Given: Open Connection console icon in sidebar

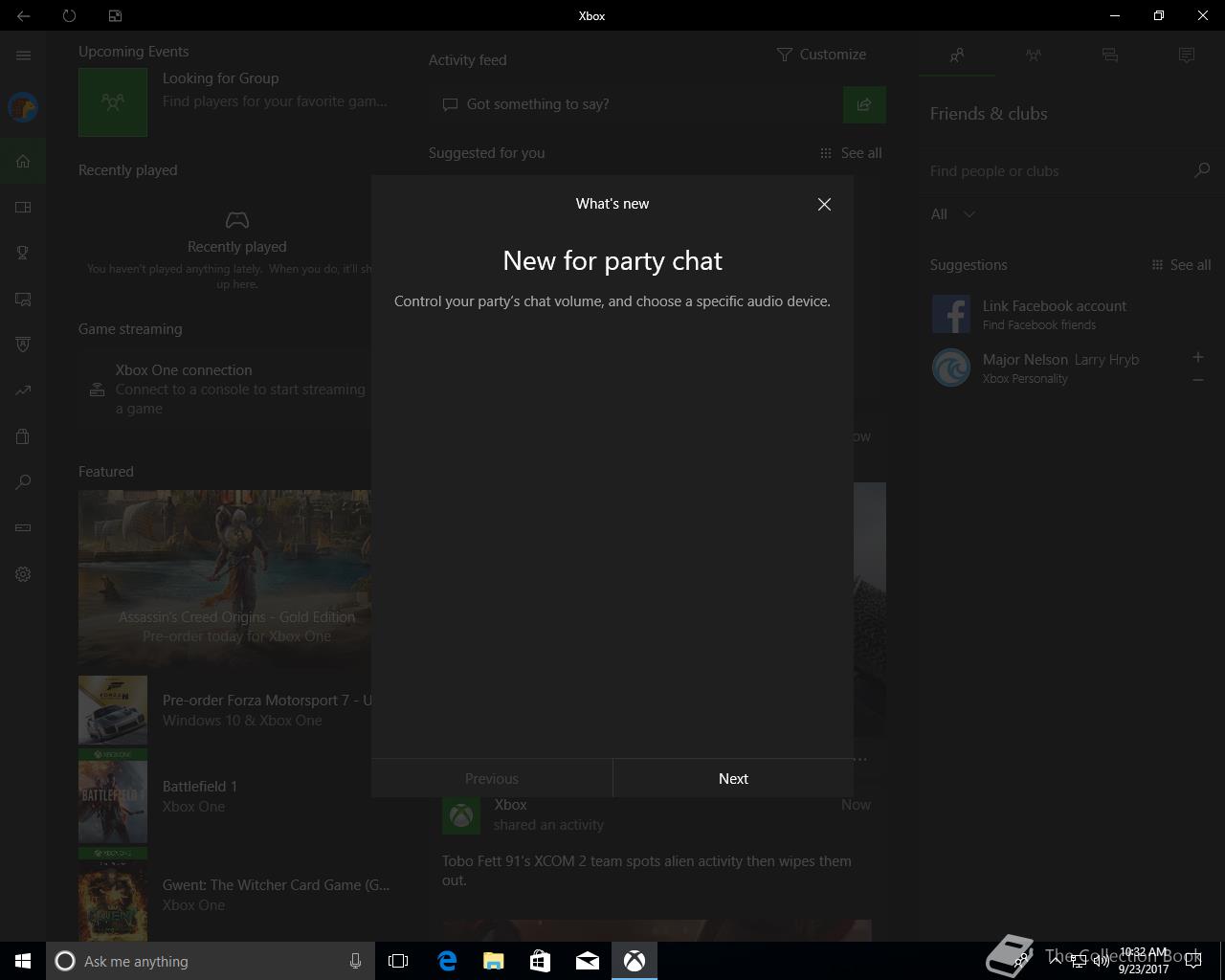Looking at the screenshot, I should 23,528.
